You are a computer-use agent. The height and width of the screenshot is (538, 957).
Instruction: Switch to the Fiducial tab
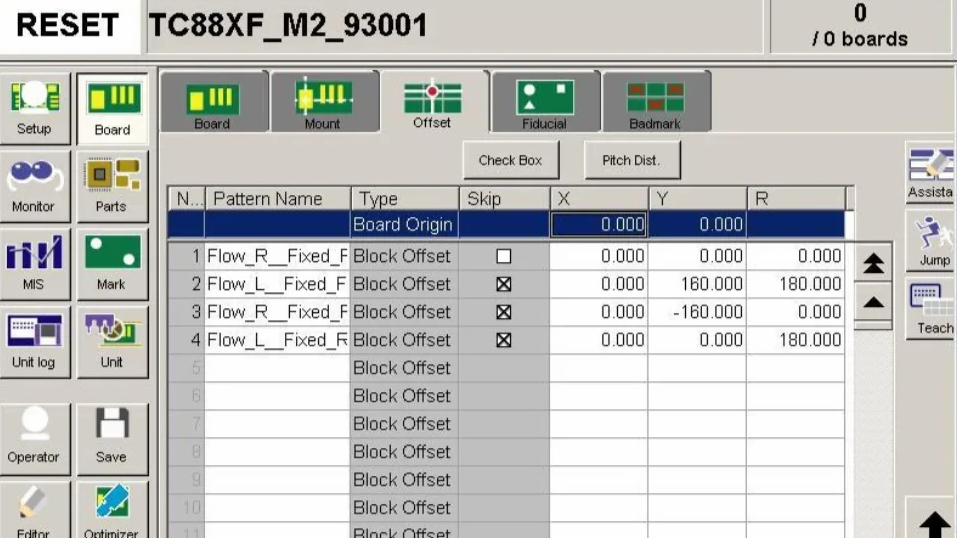pyautogui.click(x=544, y=104)
